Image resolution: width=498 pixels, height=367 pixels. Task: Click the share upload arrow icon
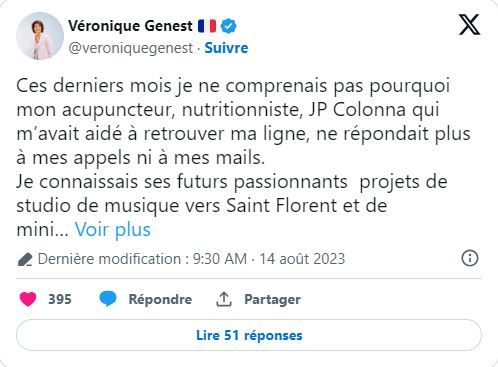(x=224, y=299)
